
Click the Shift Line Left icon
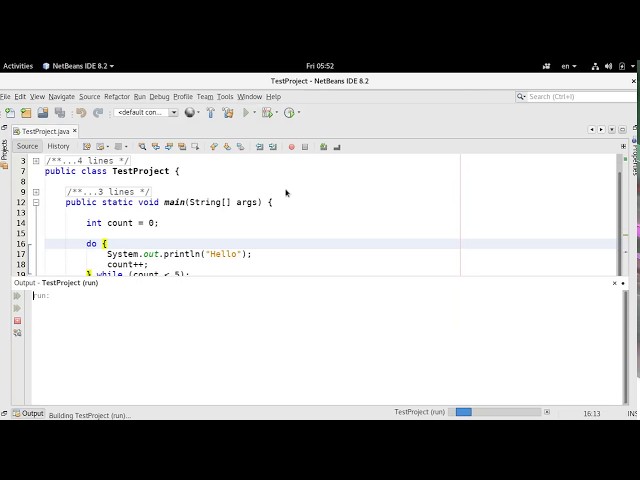click(260, 147)
